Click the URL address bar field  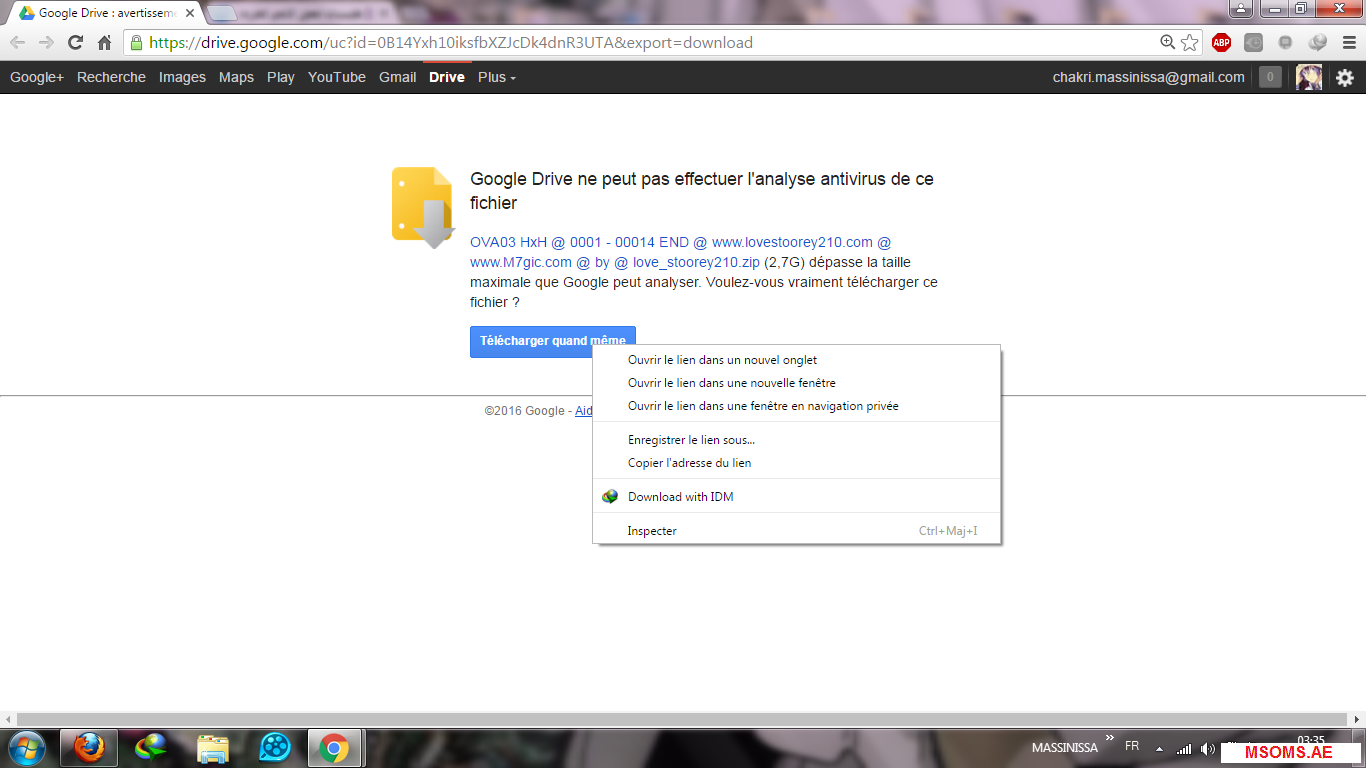coord(640,43)
